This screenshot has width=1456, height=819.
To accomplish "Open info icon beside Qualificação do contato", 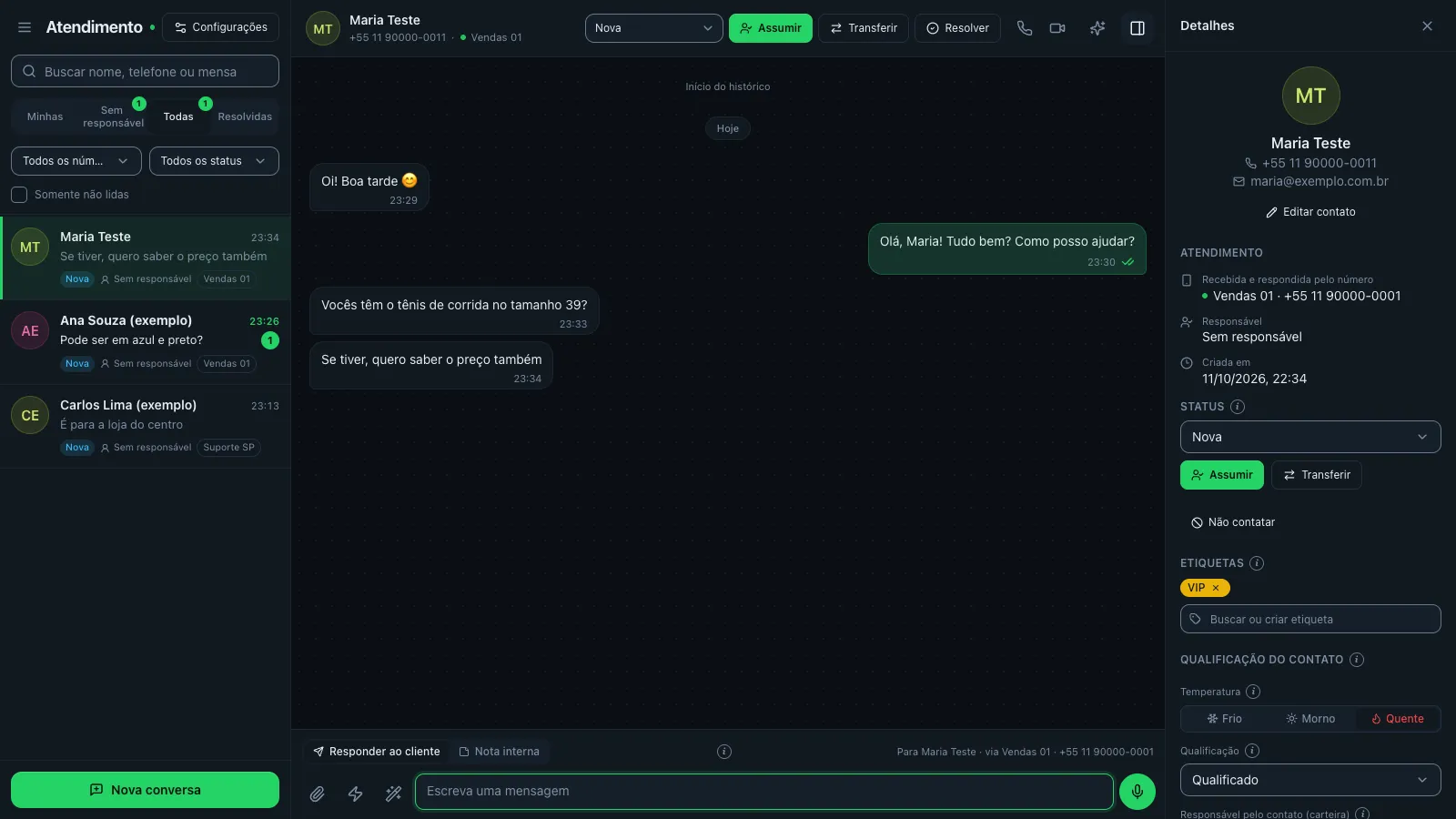I will [x=1357, y=660].
